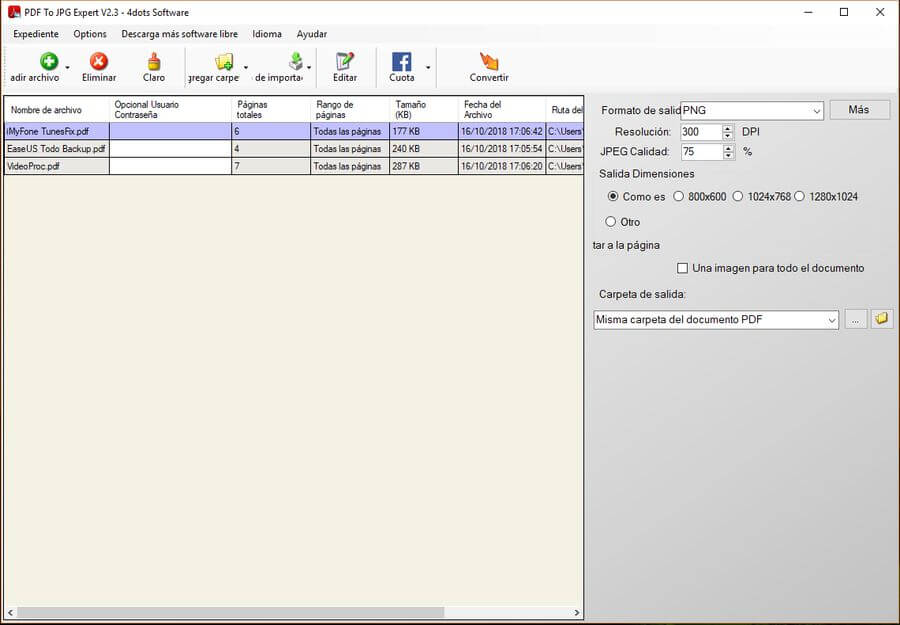Click the Páginas totales column header
This screenshot has height=625, width=900.
click(x=271, y=110)
